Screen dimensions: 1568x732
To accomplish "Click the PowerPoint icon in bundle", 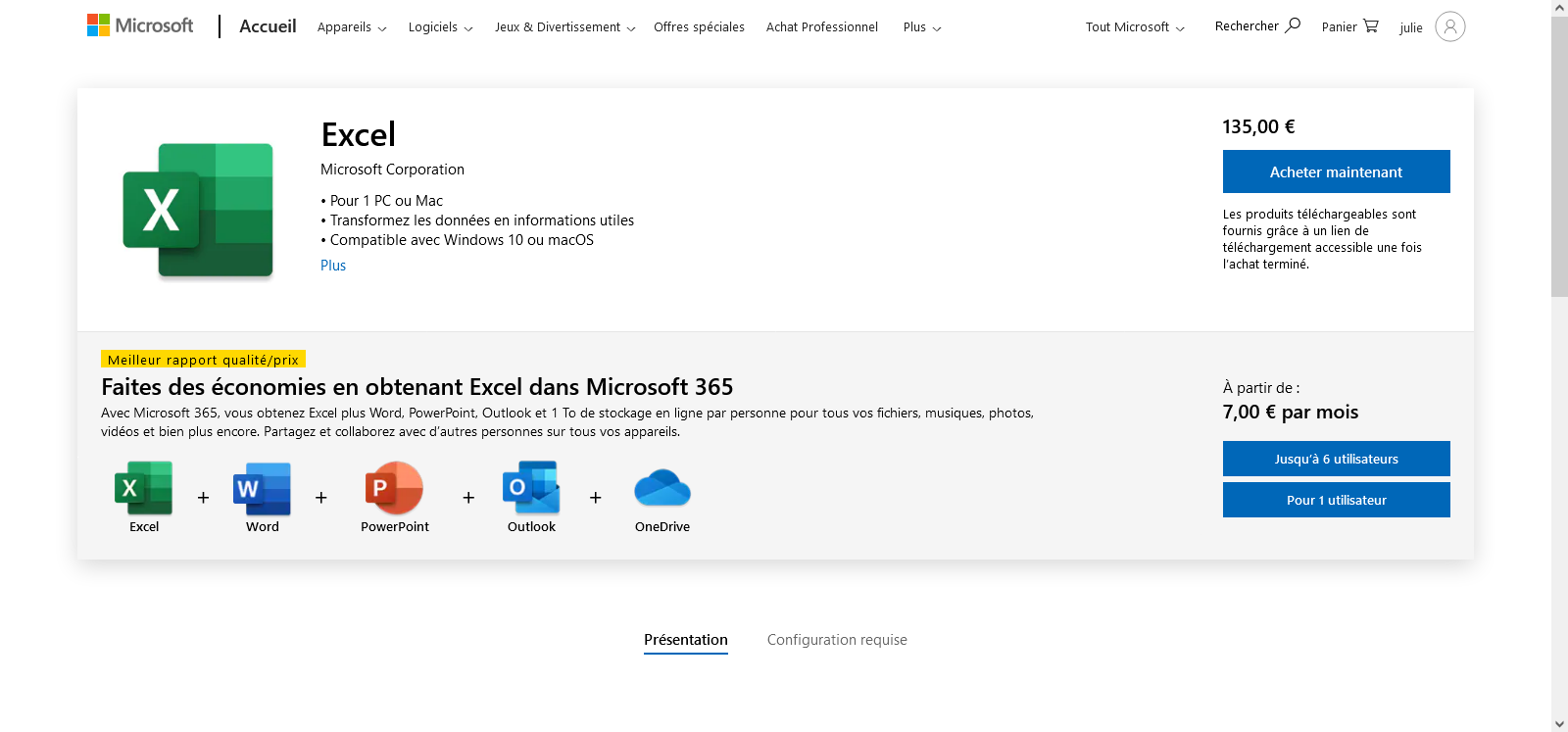I will pyautogui.click(x=394, y=488).
